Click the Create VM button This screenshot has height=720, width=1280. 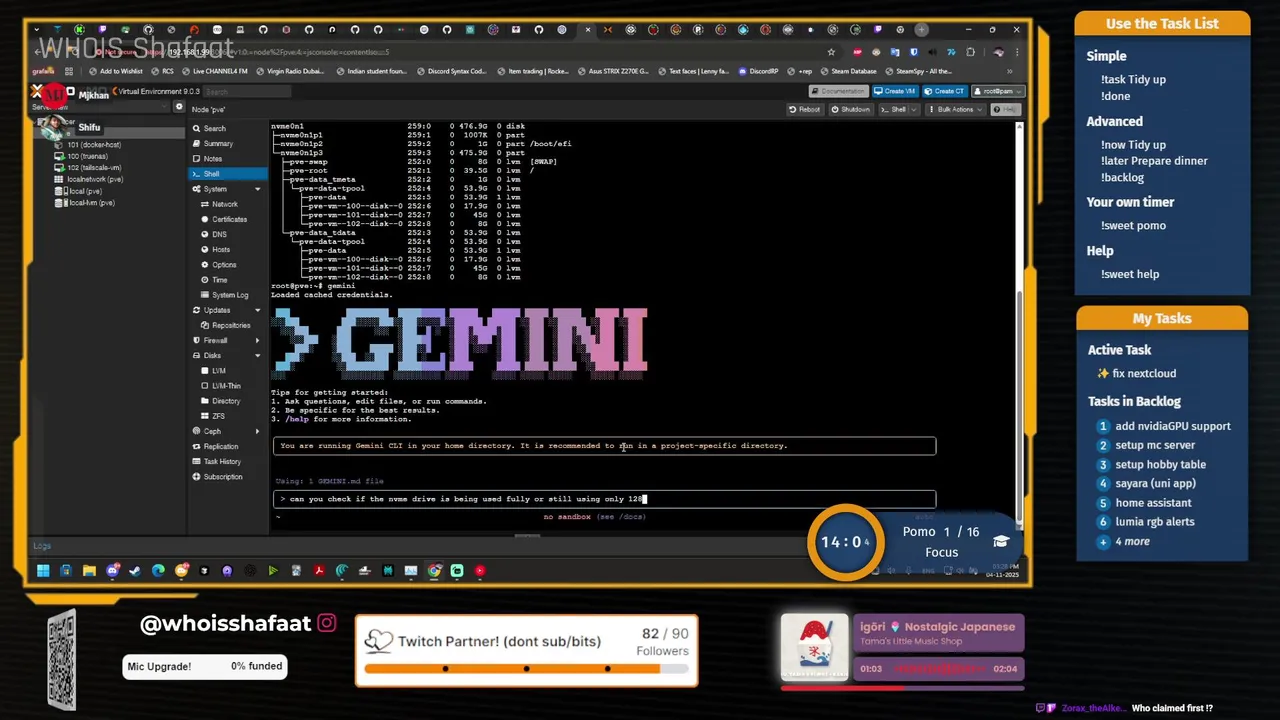894,91
